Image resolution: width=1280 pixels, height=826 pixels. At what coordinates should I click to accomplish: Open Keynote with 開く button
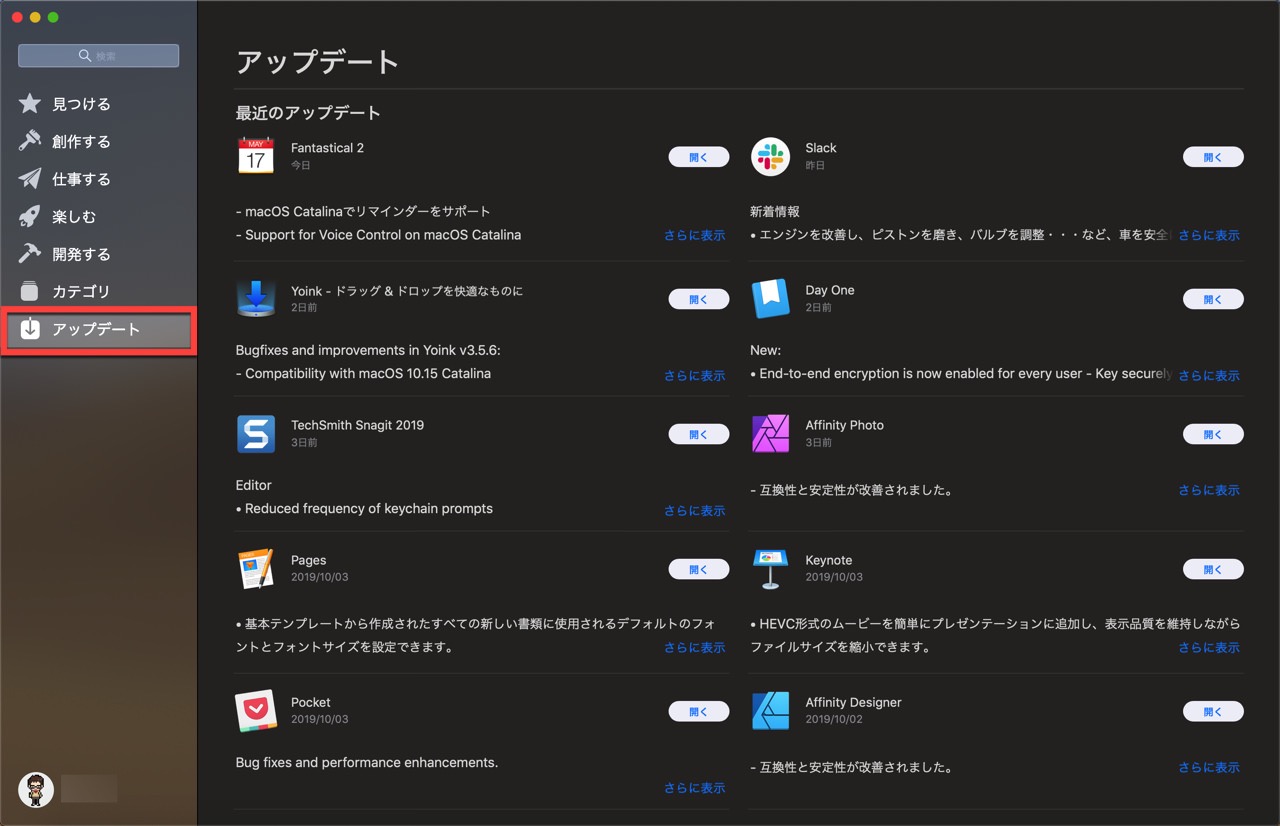(x=1213, y=569)
